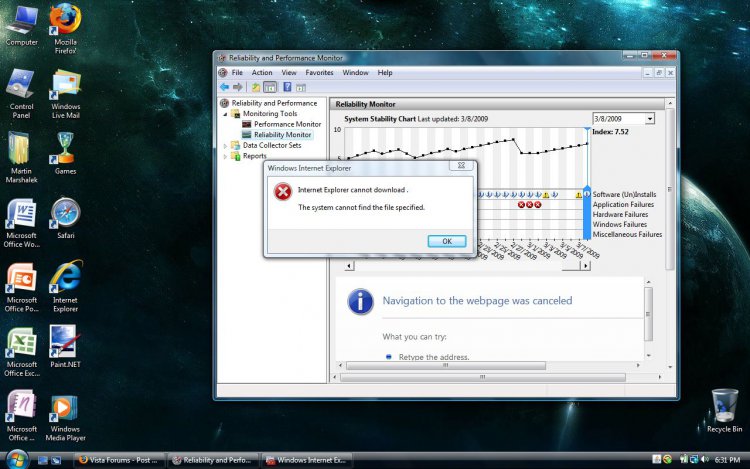Click "Miscellaneous Failures" row label
The width and height of the screenshot is (750, 469).
[627, 235]
